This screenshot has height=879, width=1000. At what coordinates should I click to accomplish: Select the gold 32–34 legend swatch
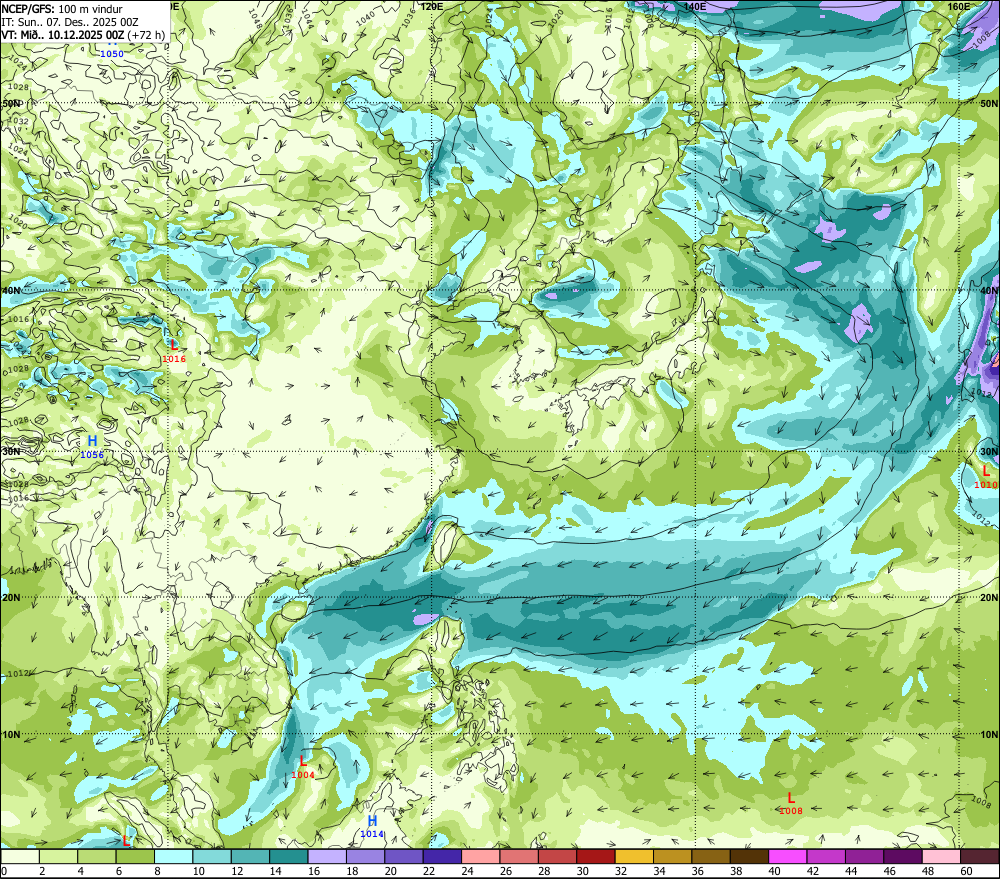634,857
